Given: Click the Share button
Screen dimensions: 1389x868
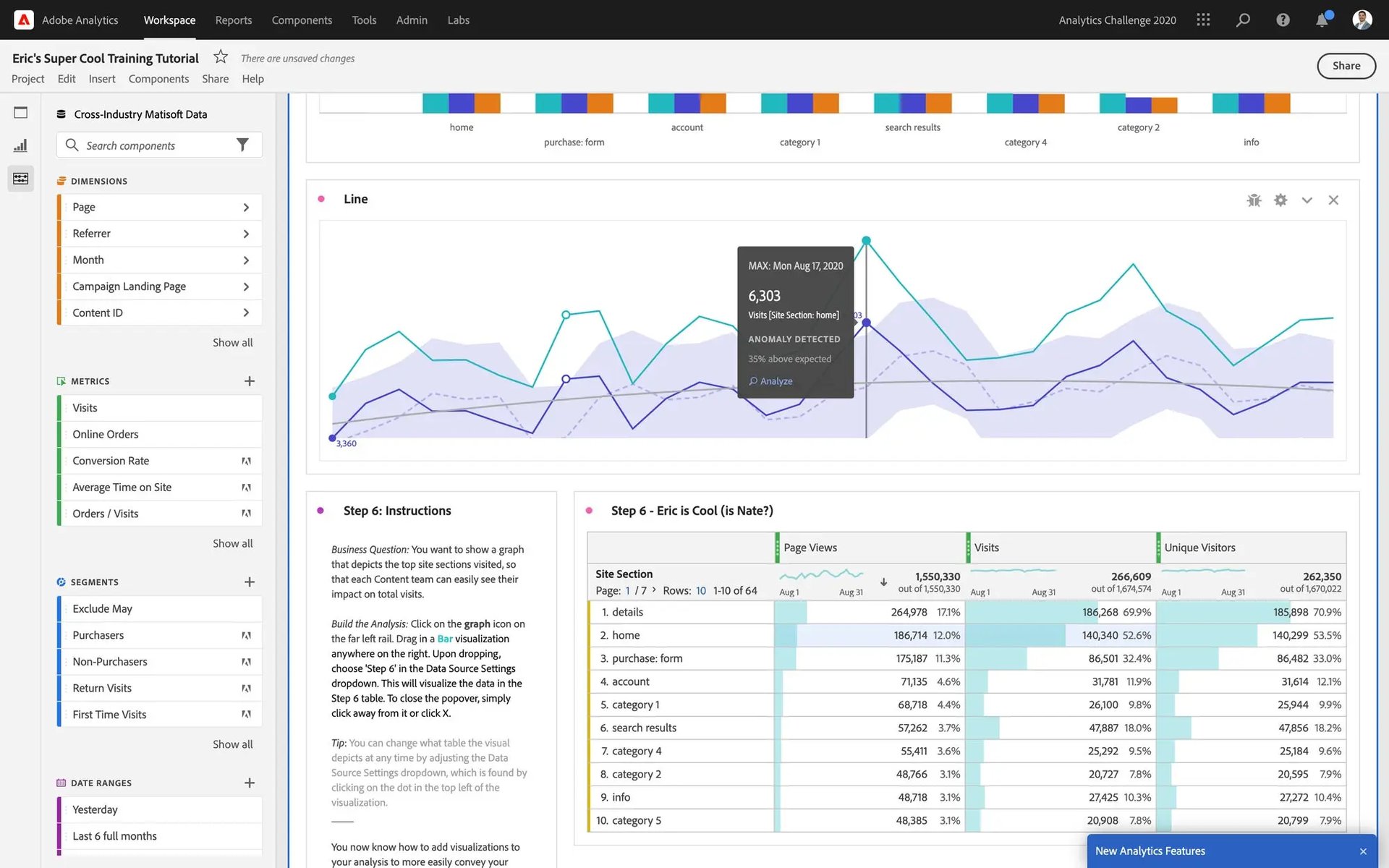Looking at the screenshot, I should coord(1346,65).
